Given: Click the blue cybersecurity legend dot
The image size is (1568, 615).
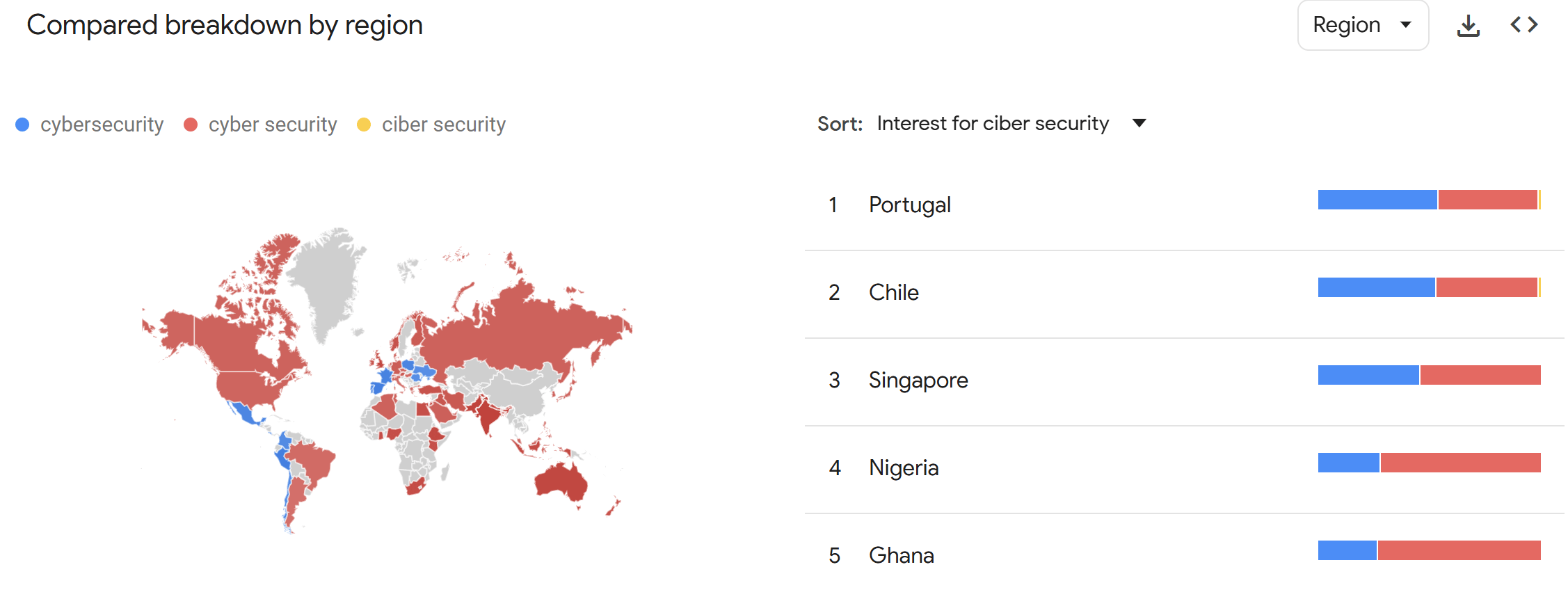Looking at the screenshot, I should pyautogui.click(x=22, y=125).
